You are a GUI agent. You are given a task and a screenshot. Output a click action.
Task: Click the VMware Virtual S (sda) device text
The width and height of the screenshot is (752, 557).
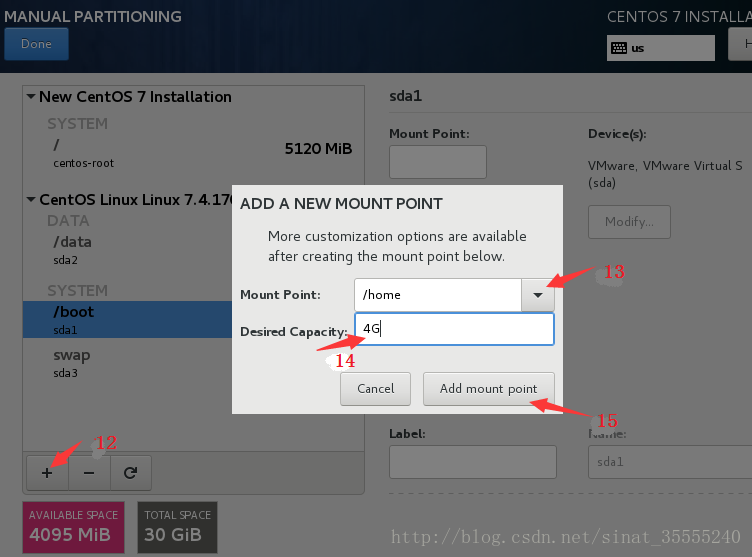(x=665, y=174)
